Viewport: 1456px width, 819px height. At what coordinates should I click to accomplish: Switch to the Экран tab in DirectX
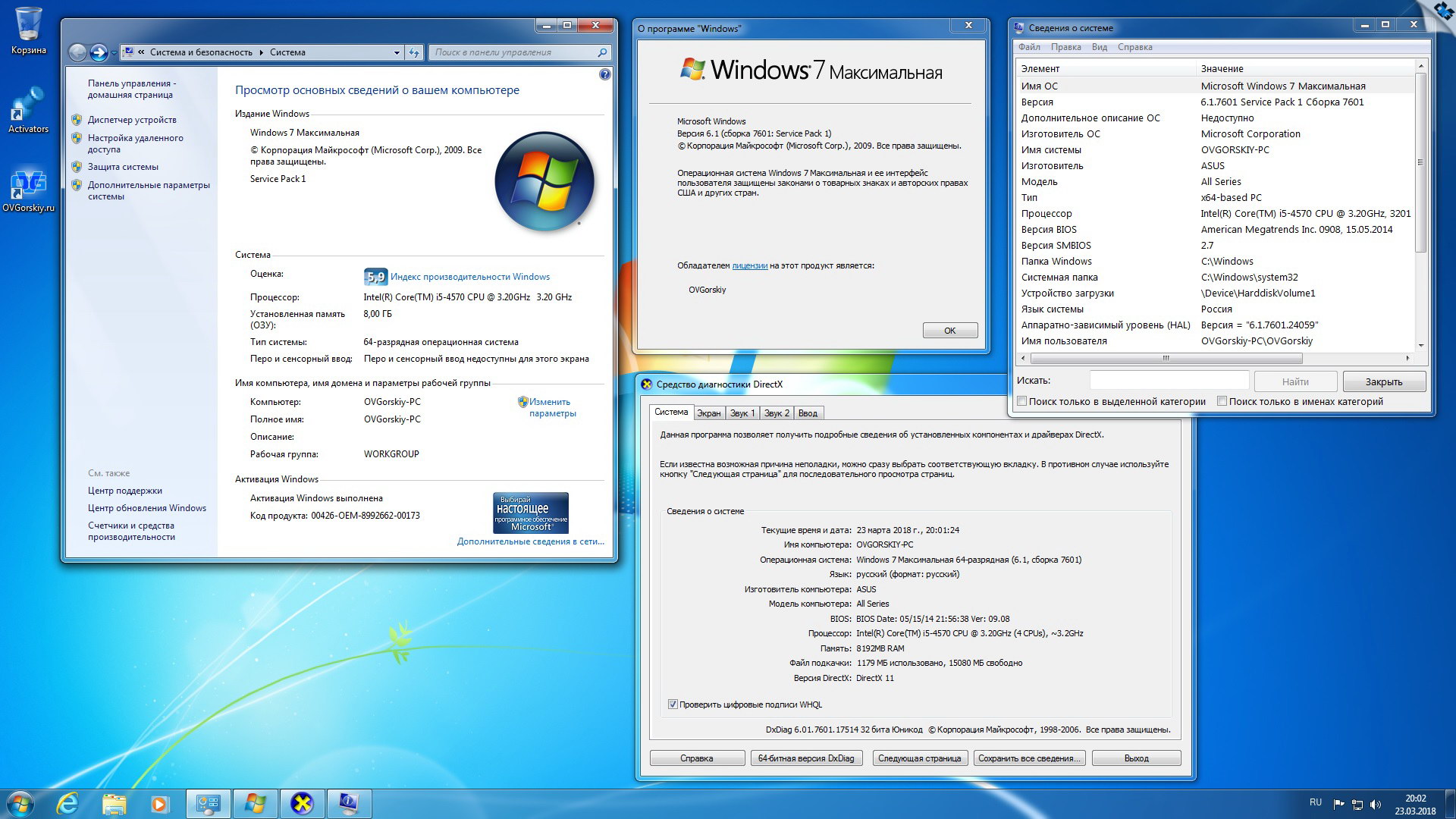pos(708,413)
